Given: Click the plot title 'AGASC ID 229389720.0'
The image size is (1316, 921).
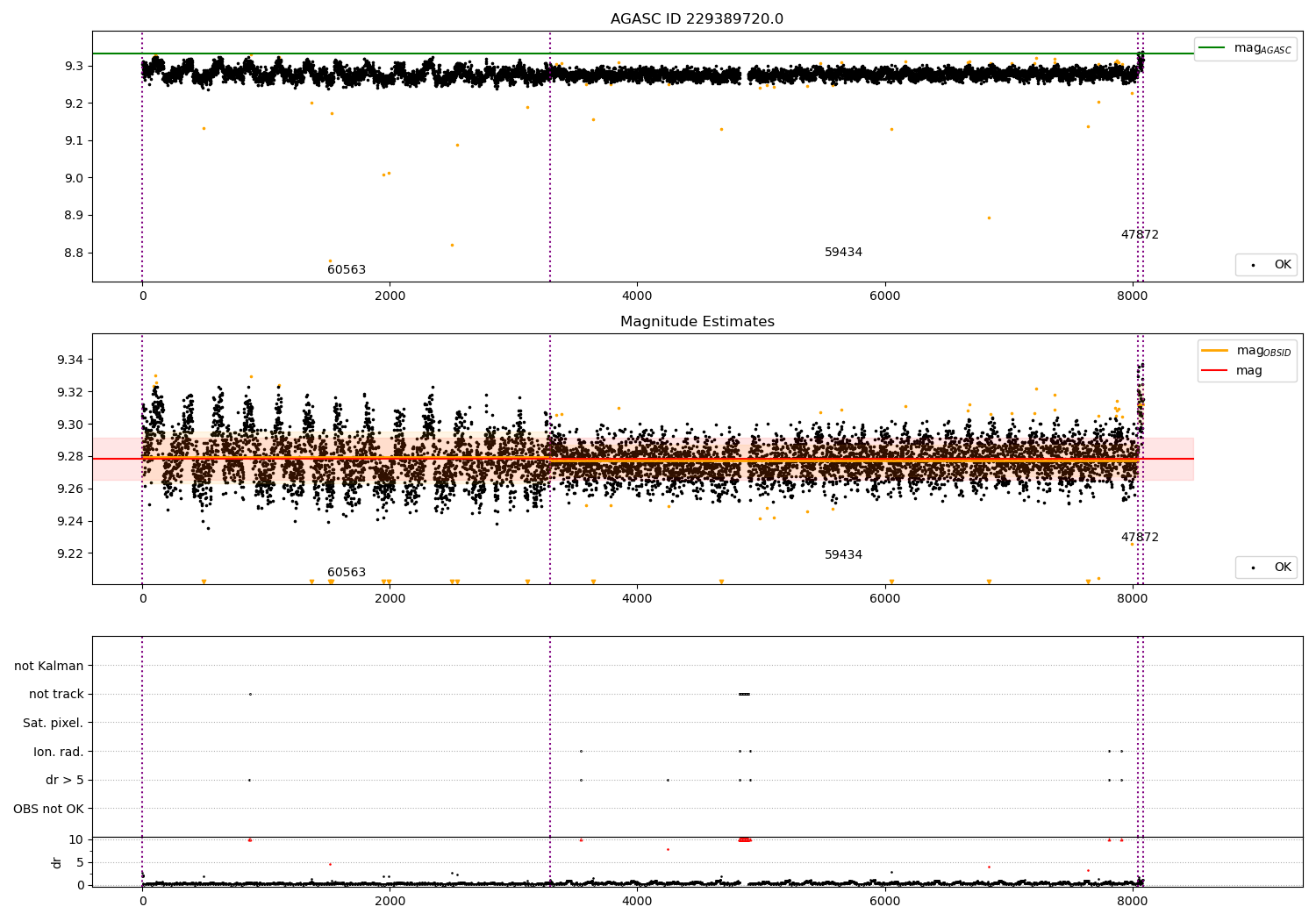Looking at the screenshot, I should (x=697, y=19).
